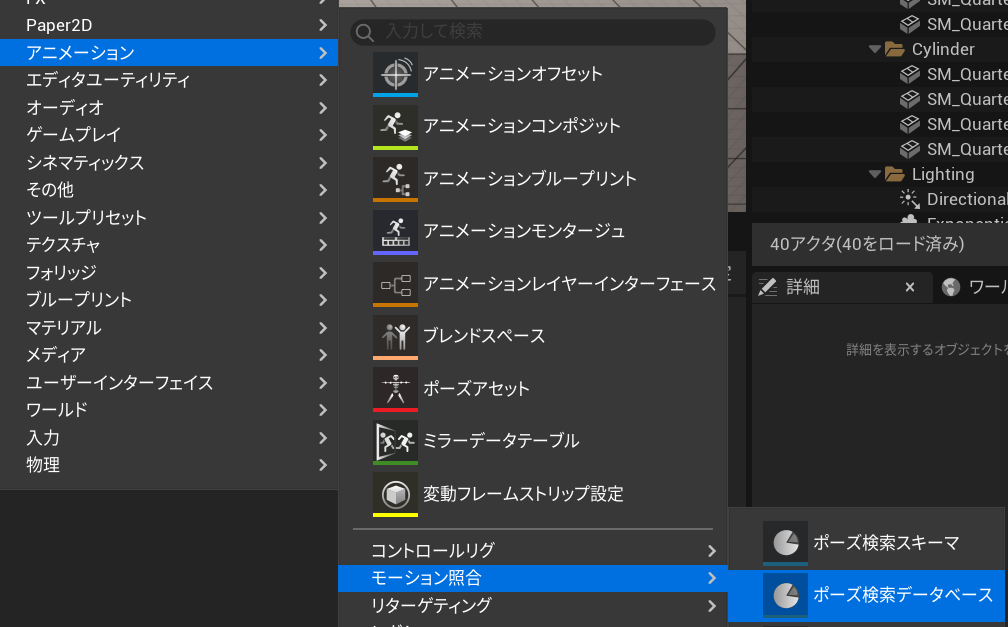The image size is (1008, 627).
Task: Expand the オーディオ submenu arrow
Action: (x=323, y=108)
